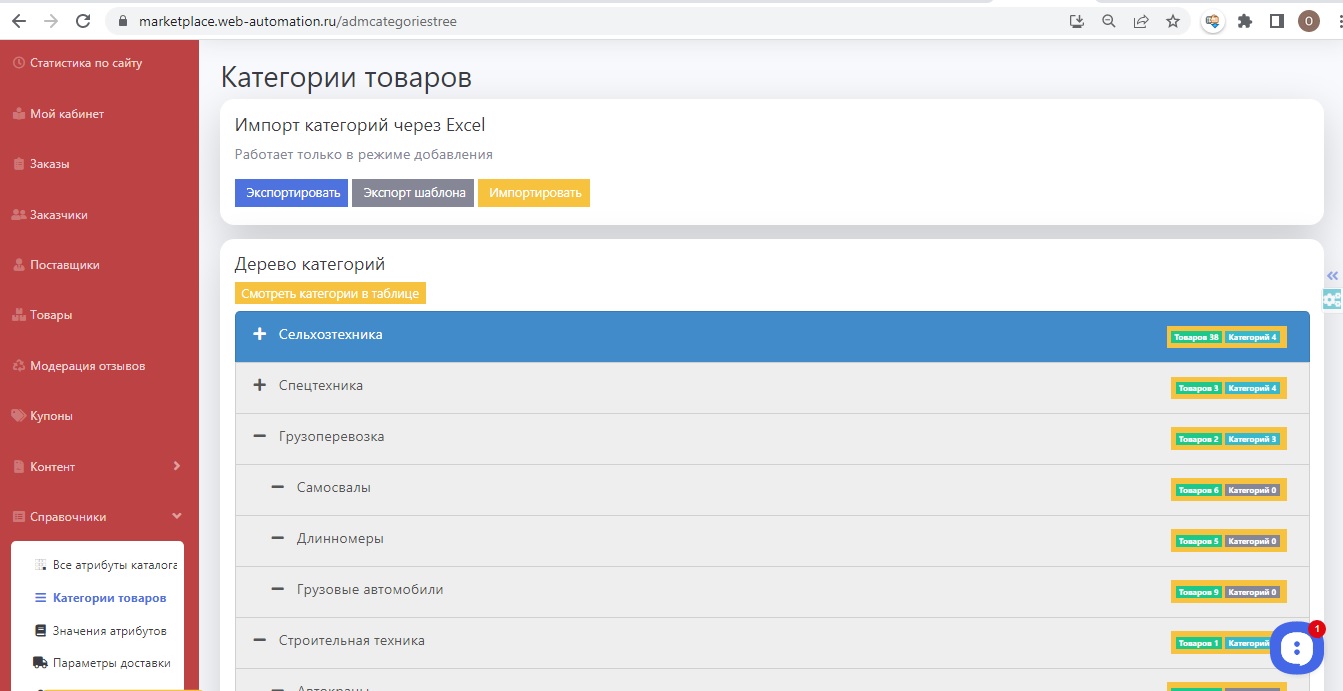Expand the Спецтехника category with plus
Image resolution: width=1343 pixels, height=691 pixels.
pos(260,386)
